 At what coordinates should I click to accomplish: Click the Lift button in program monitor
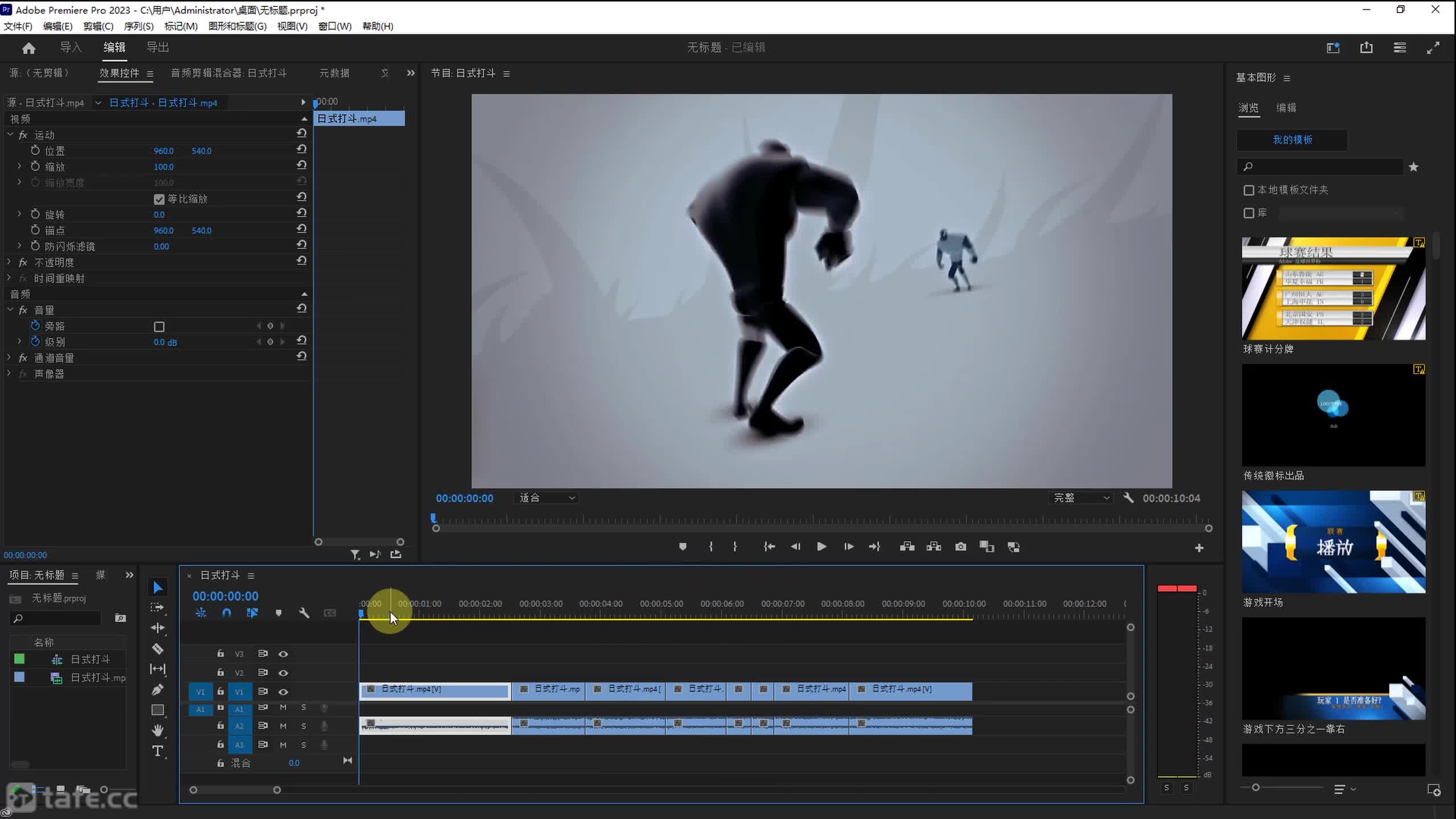tap(907, 547)
